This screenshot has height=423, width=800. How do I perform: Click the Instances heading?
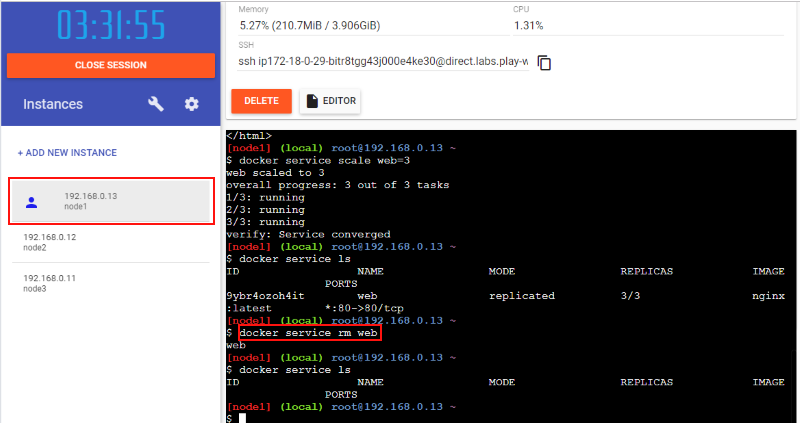pyautogui.click(x=53, y=104)
